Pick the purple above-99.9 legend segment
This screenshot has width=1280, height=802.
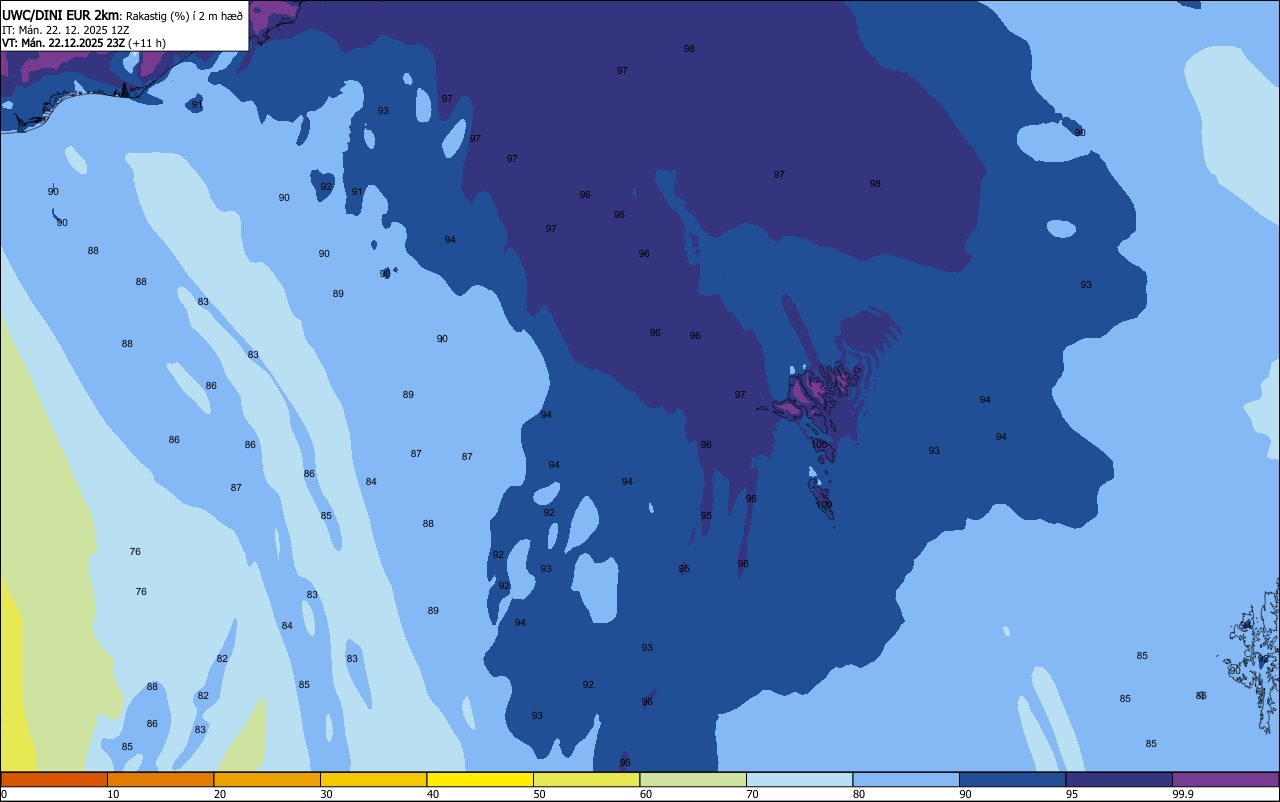point(1226,779)
